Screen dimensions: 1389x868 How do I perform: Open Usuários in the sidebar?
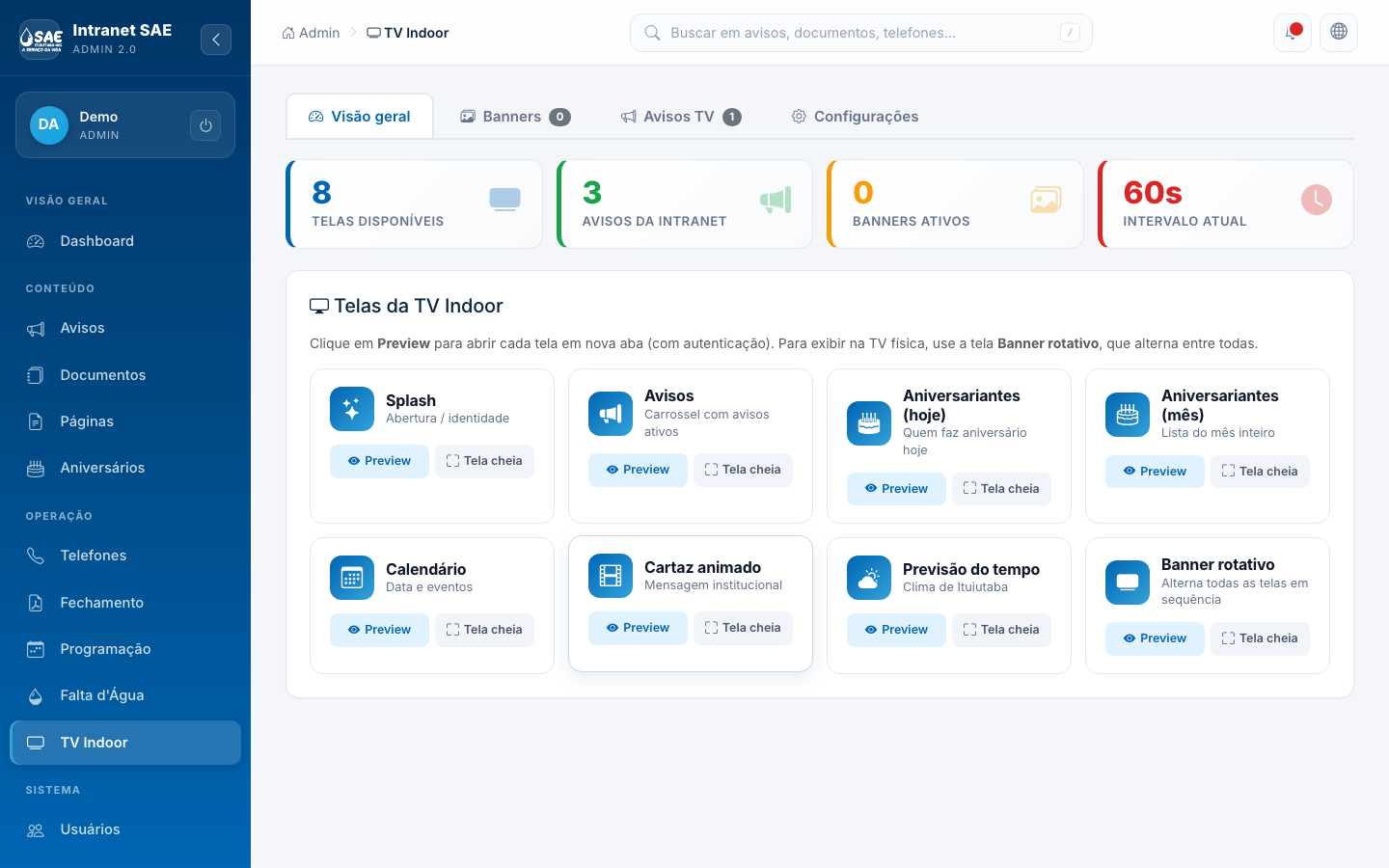point(125,829)
